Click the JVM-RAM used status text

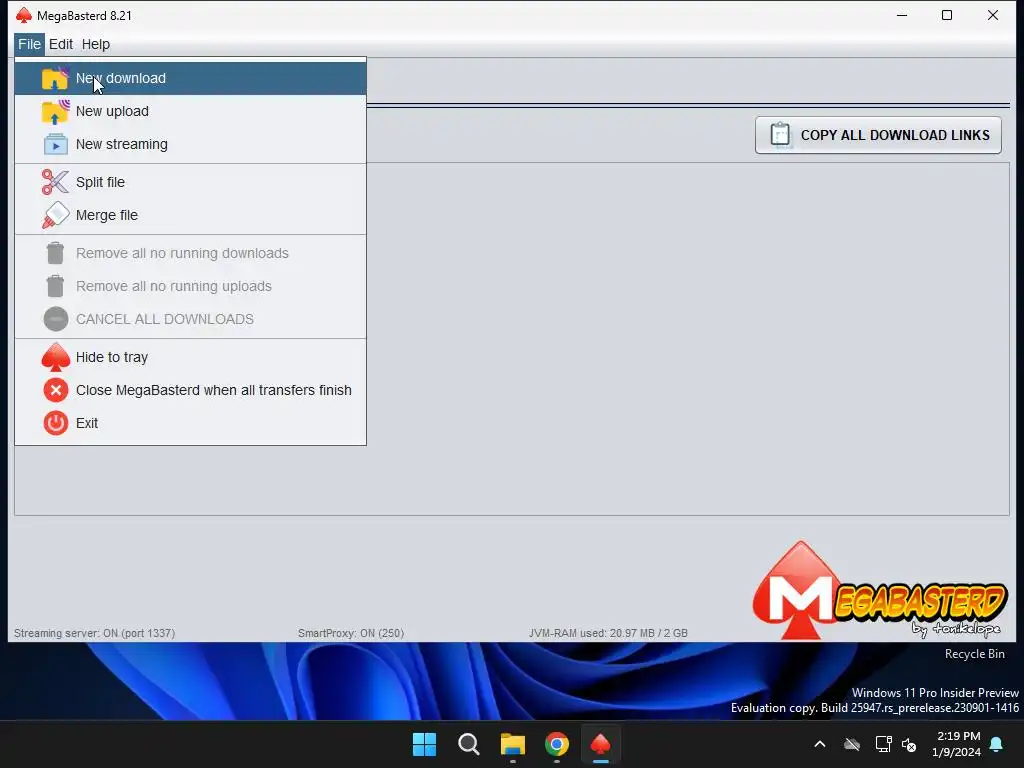[608, 633]
